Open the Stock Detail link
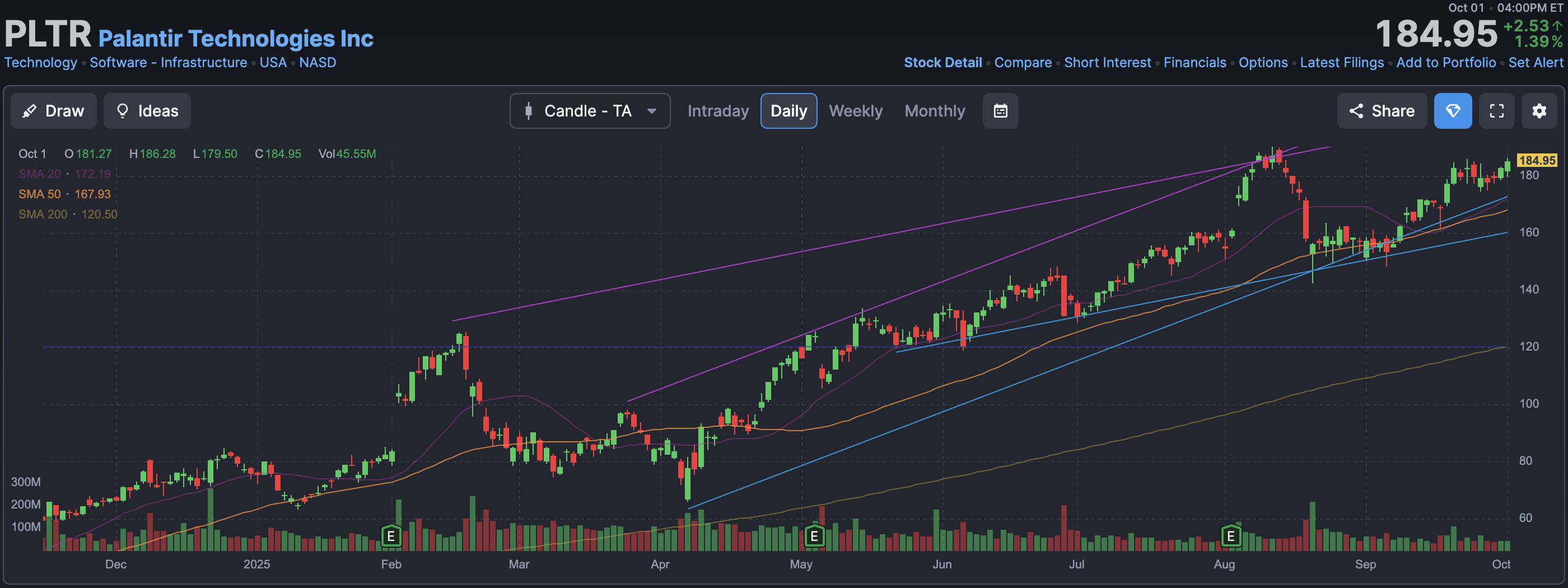Image resolution: width=1568 pixels, height=588 pixels. pyautogui.click(x=942, y=63)
